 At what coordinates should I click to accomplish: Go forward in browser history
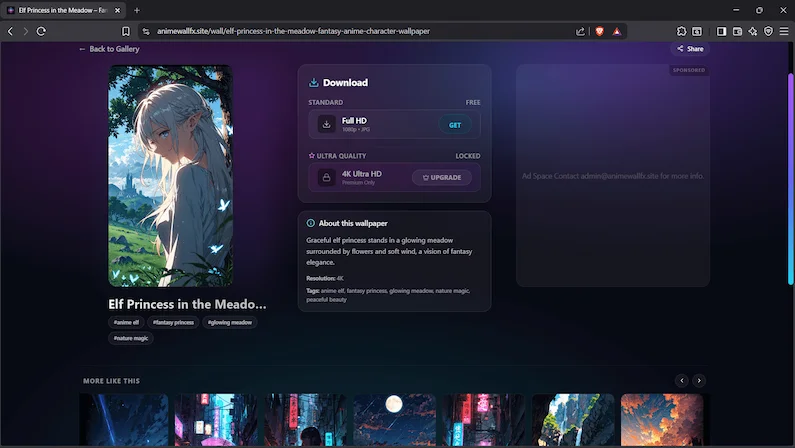point(25,31)
